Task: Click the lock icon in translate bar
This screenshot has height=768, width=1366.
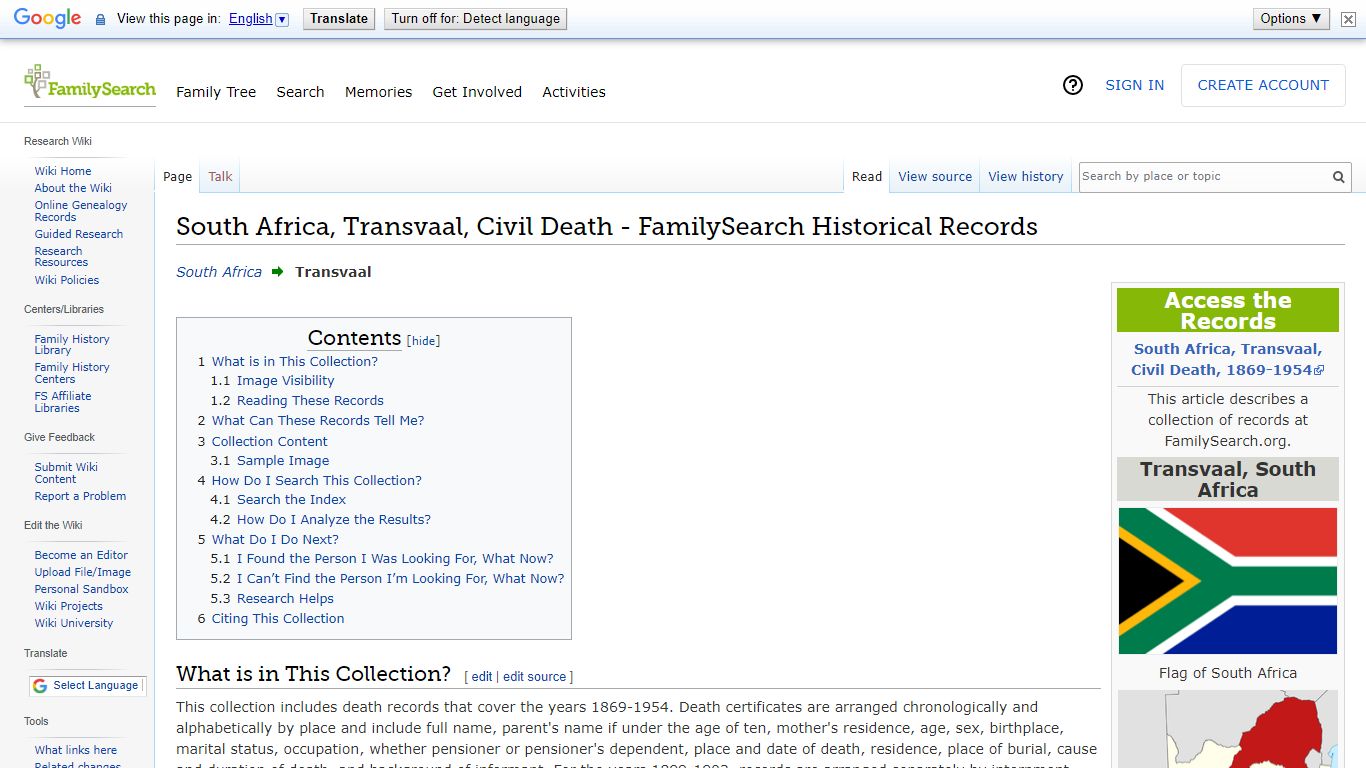Action: 100,19
